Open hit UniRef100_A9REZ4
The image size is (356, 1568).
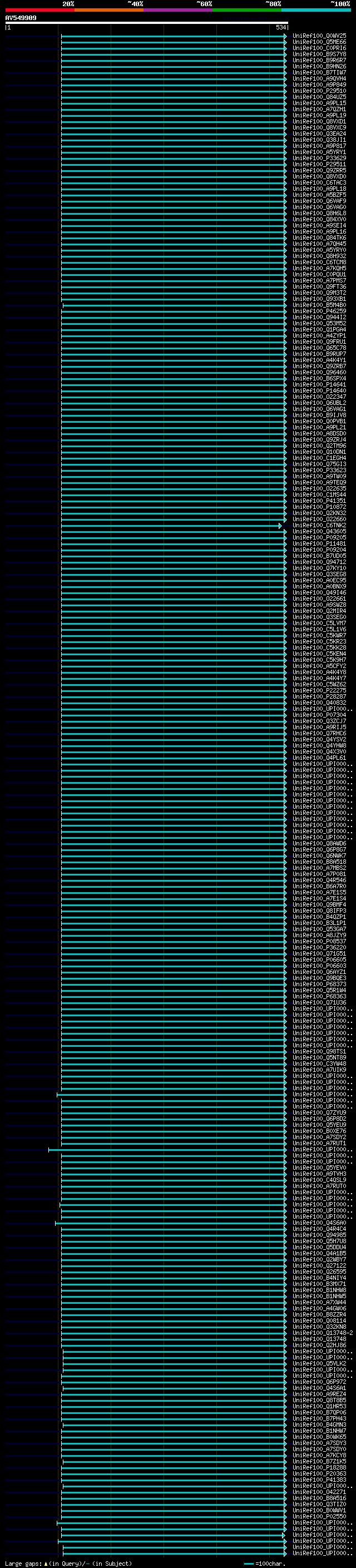click(x=319, y=1394)
